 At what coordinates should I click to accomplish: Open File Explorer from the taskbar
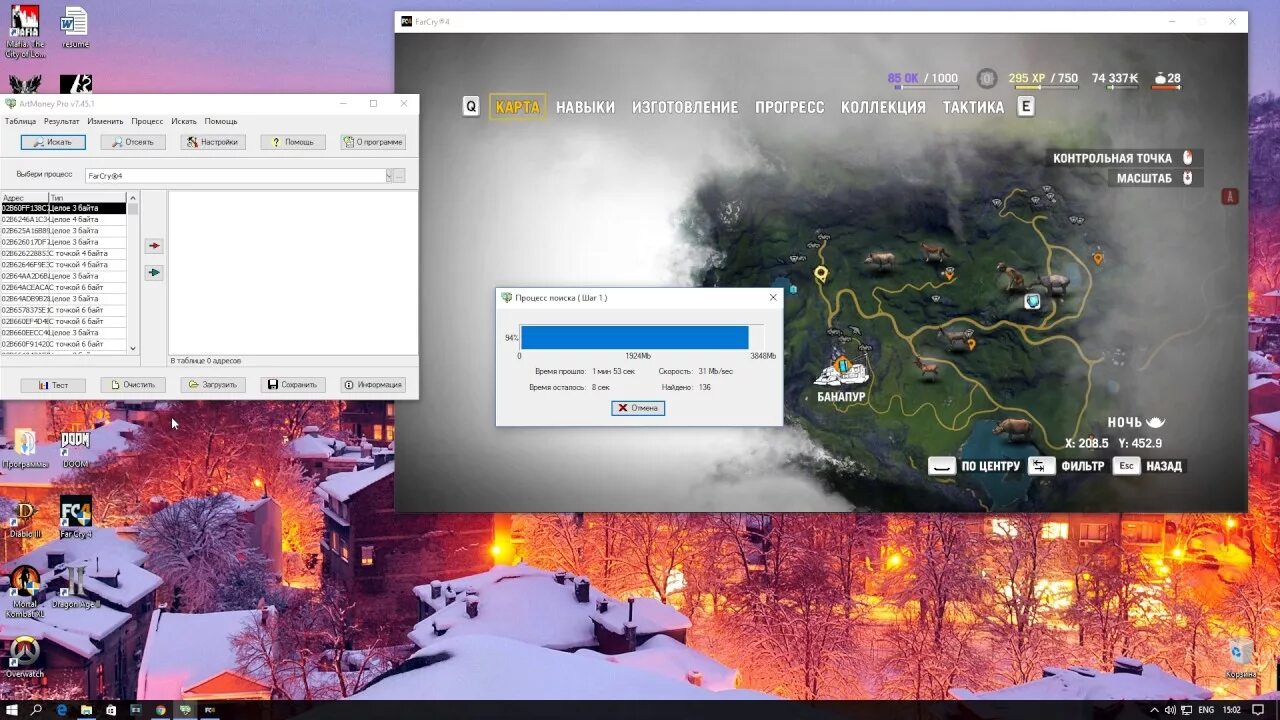point(86,710)
